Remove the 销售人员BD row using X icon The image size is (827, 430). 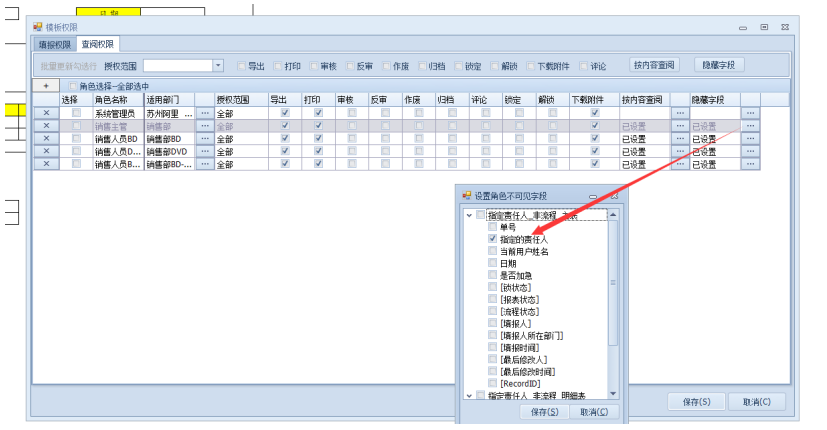pyautogui.click(x=45, y=139)
